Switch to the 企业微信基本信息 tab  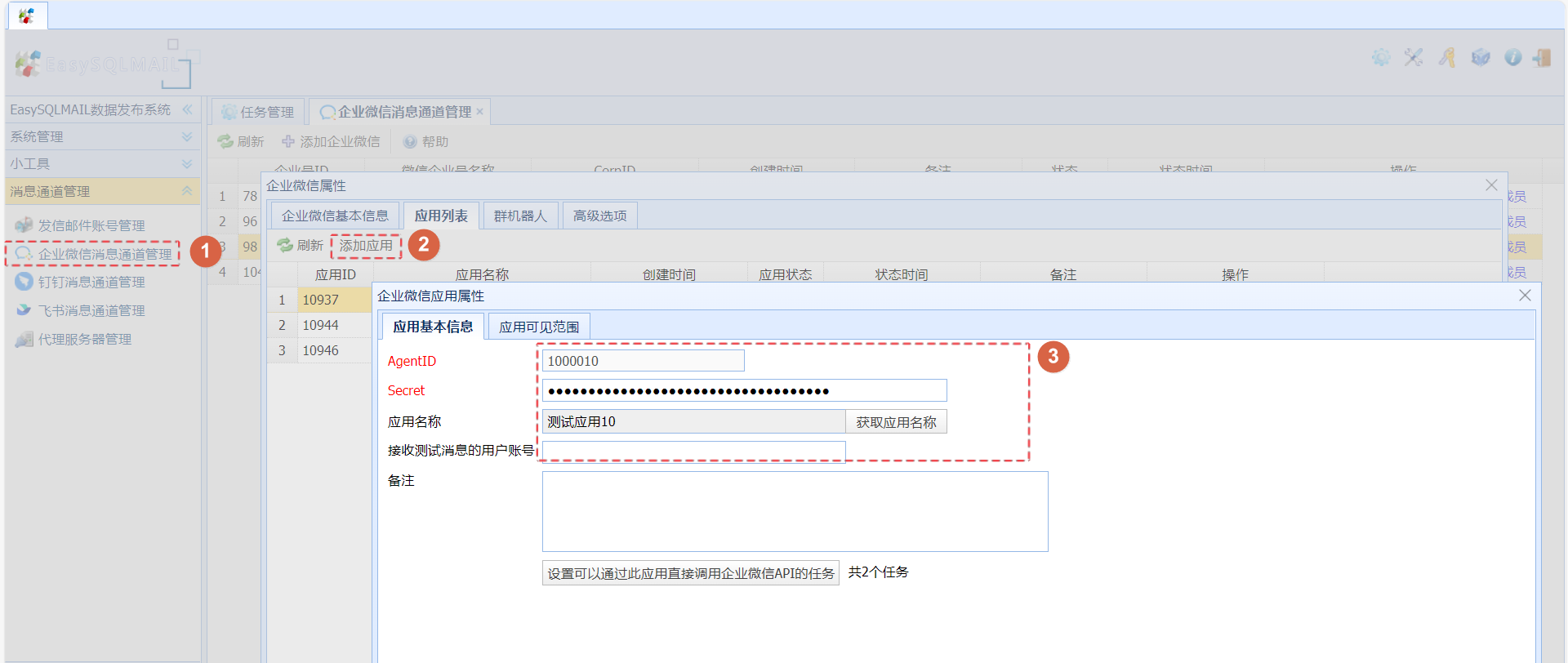click(x=335, y=216)
